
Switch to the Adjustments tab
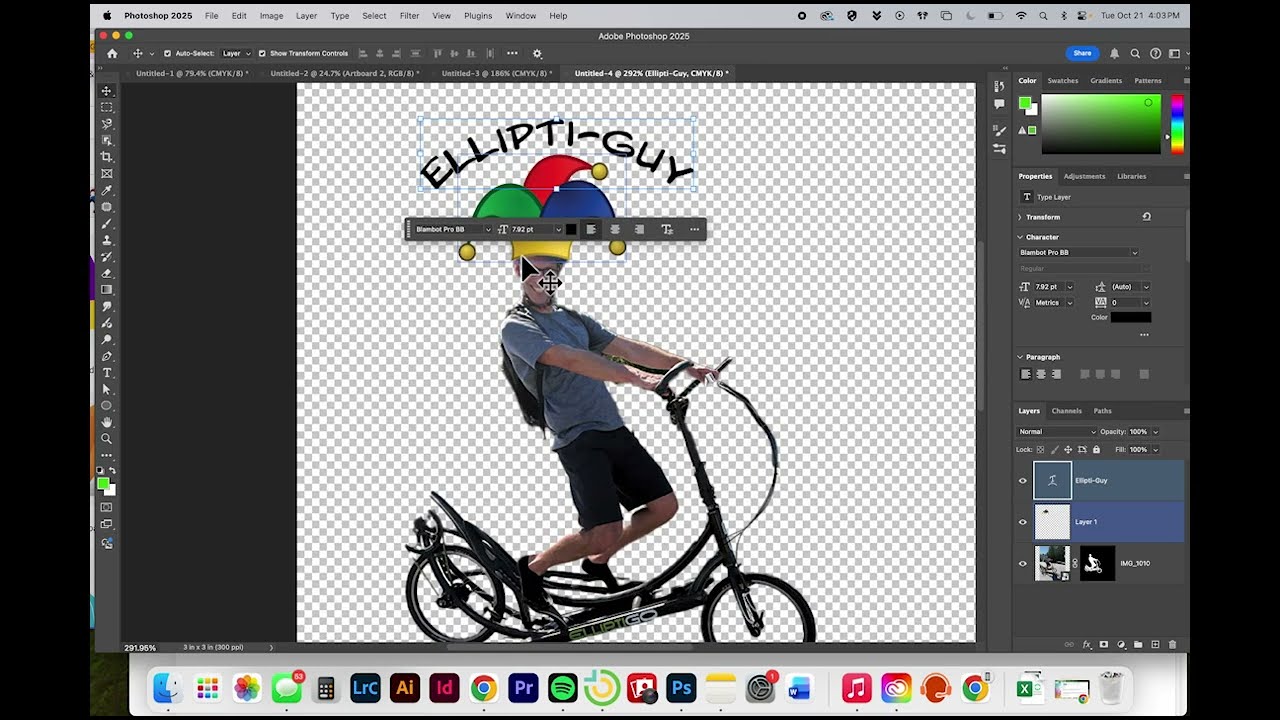(1084, 176)
